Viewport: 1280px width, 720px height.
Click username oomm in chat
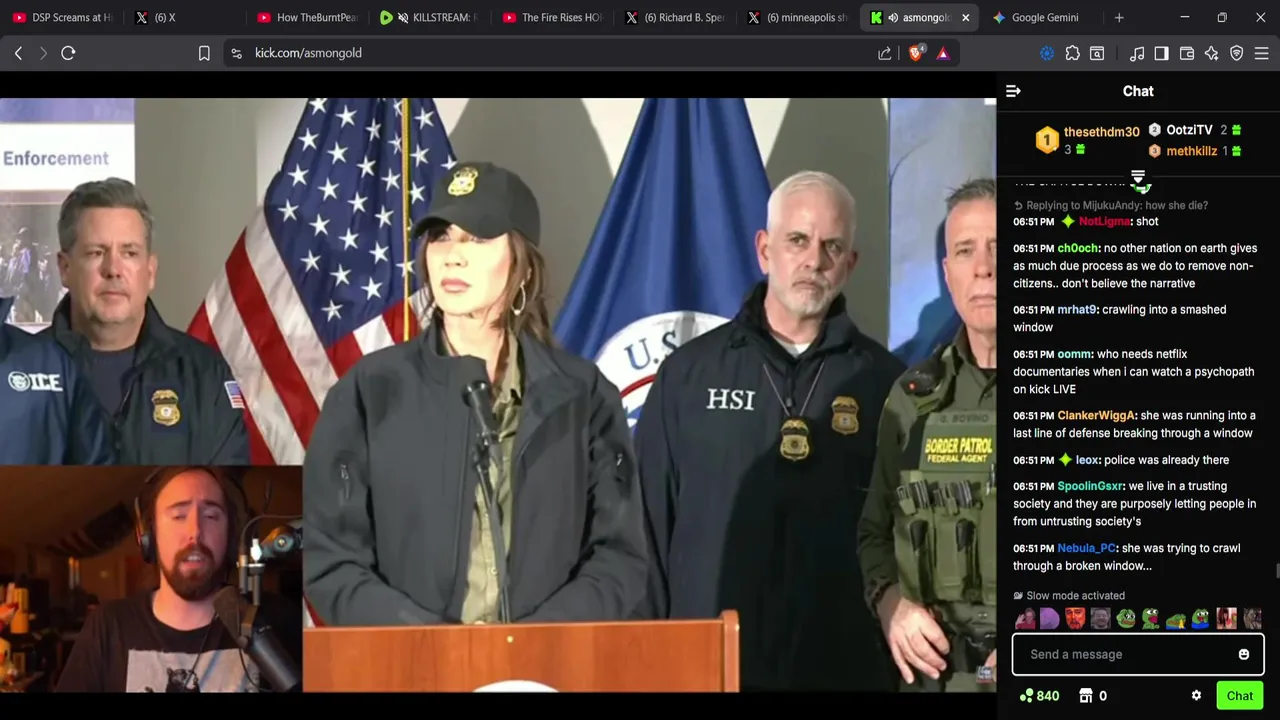(1074, 354)
